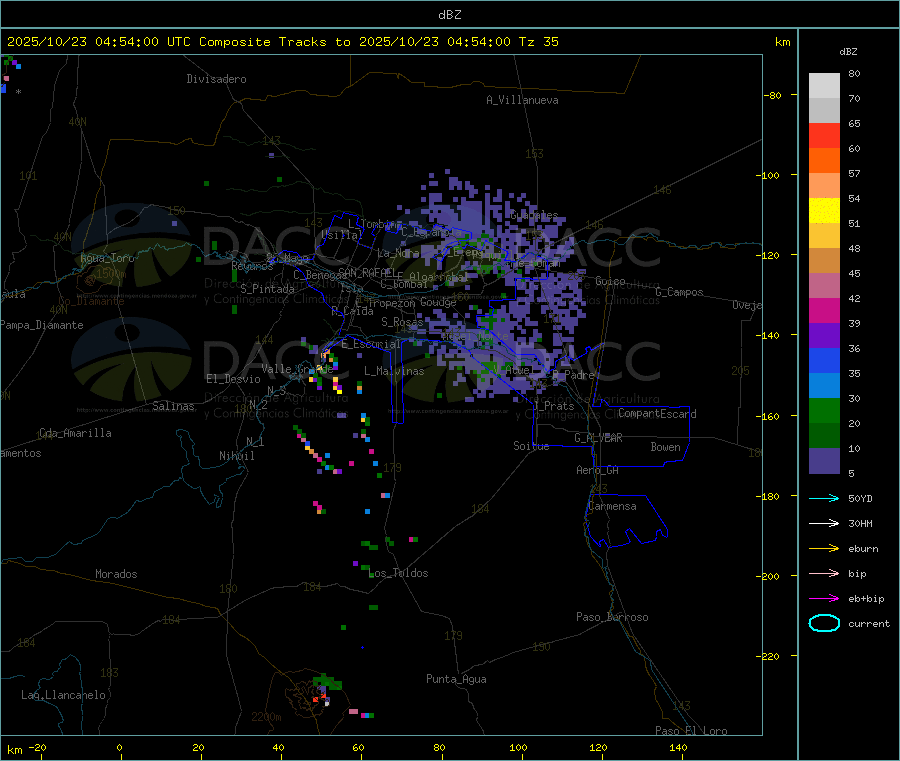Click the slate-purple 5 dBZ swatch
The image size is (900, 761).
[x=824, y=461]
